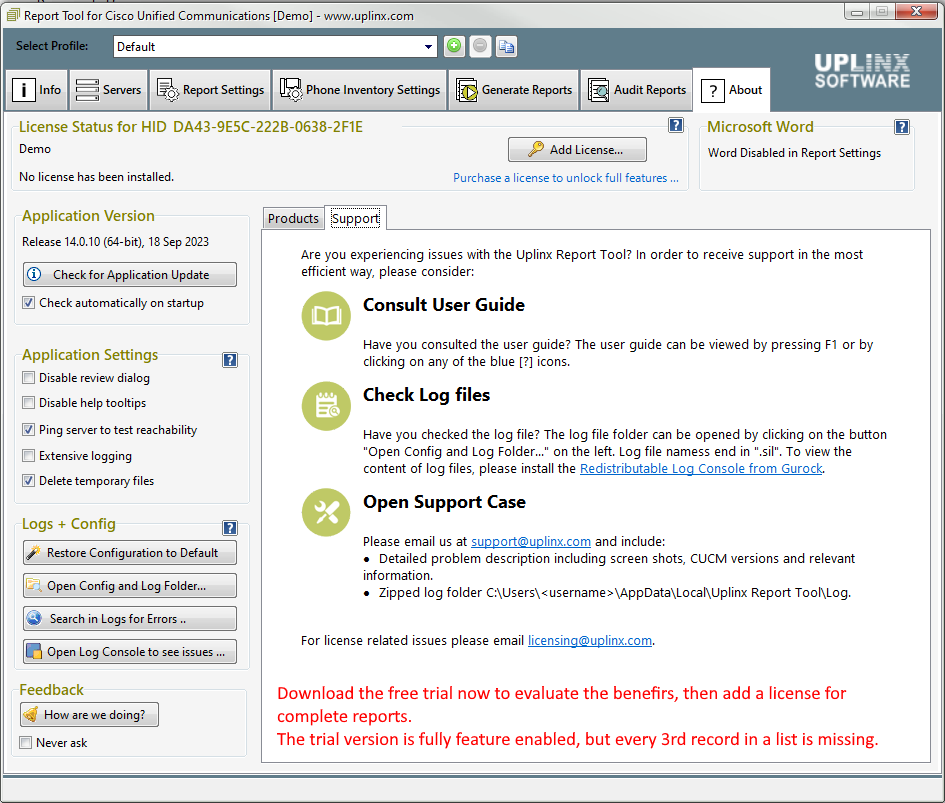Click the Check Log files round icon
This screenshot has width=945, height=803.
coord(326,406)
